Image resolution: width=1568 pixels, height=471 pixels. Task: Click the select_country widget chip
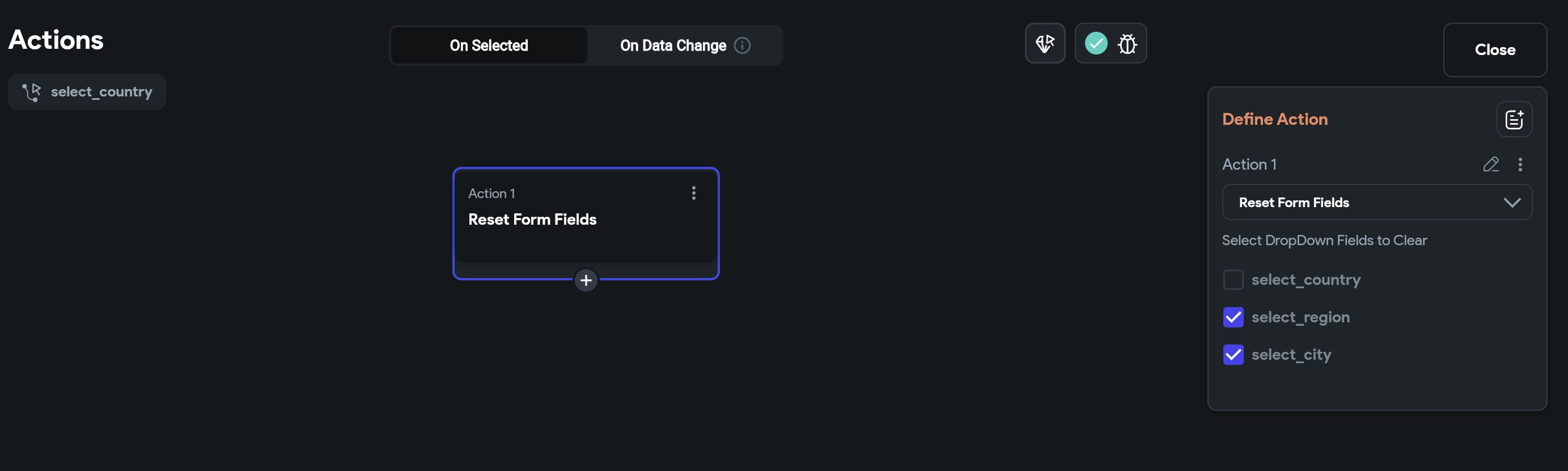pos(87,92)
